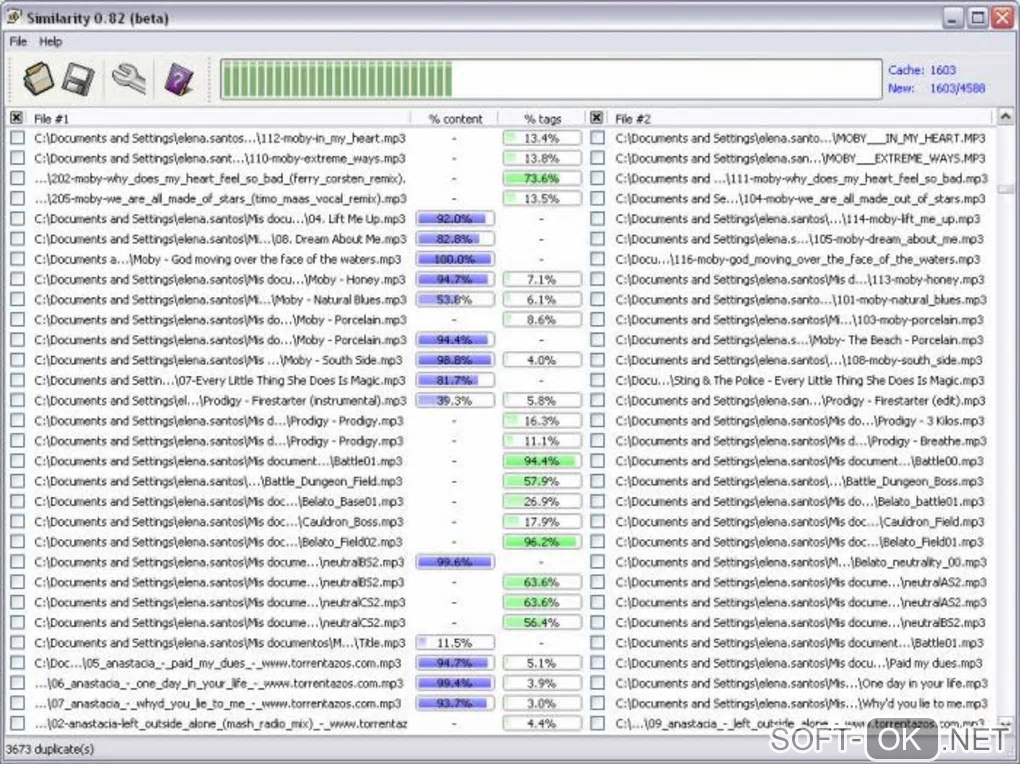
Task: Click the 92.0% content value
Action: pyautogui.click(x=455, y=219)
